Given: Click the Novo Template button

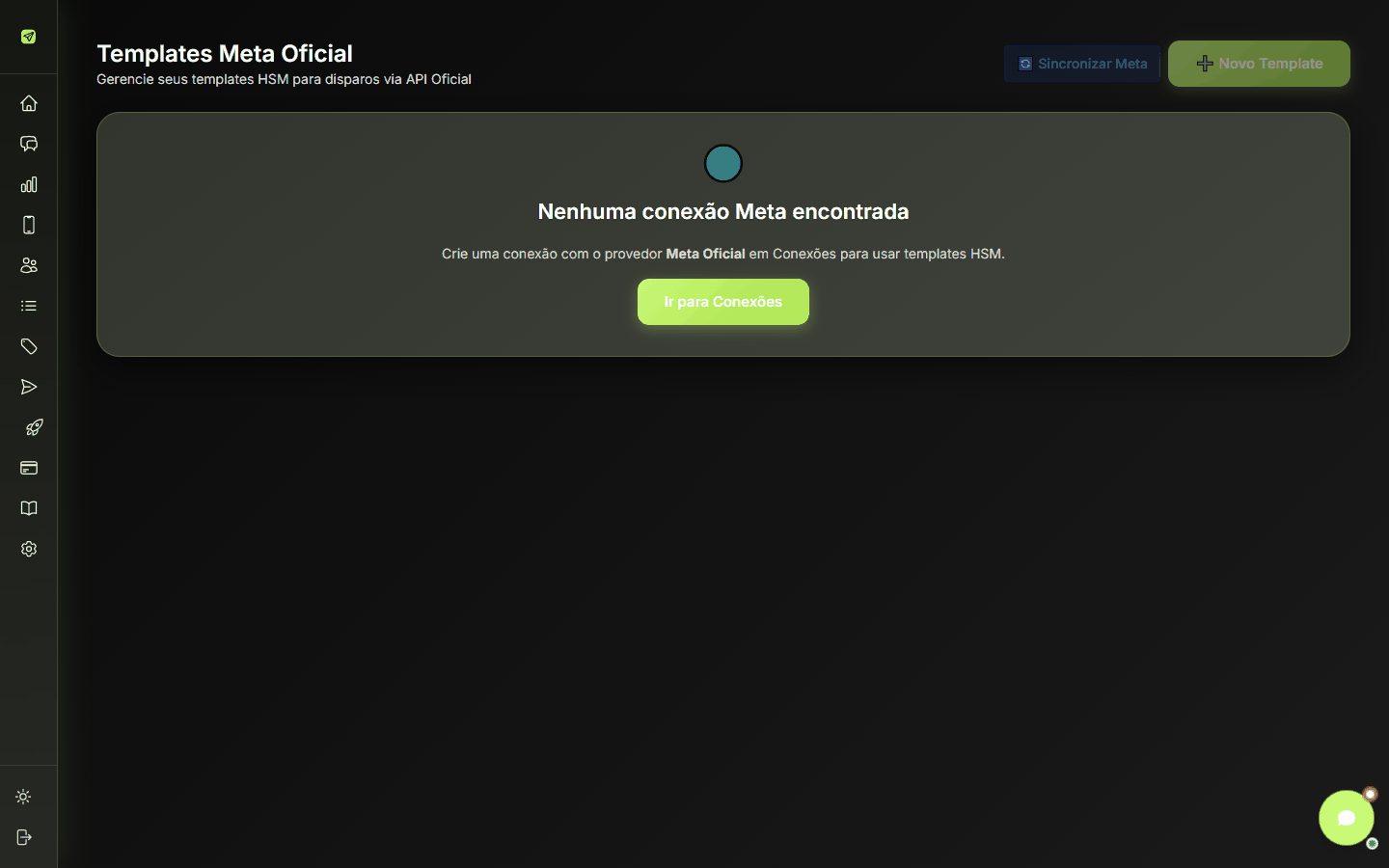Looking at the screenshot, I should tap(1259, 64).
